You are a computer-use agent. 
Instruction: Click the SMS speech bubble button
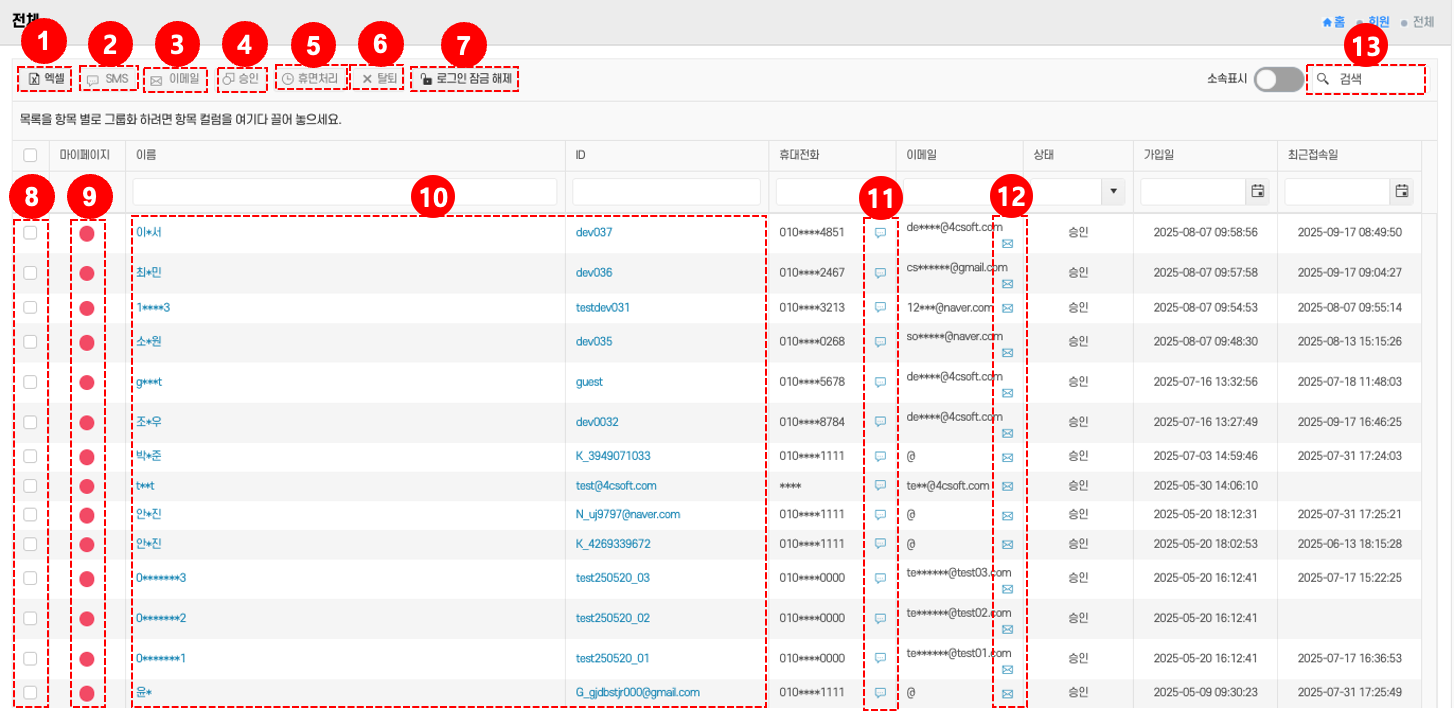pos(107,78)
